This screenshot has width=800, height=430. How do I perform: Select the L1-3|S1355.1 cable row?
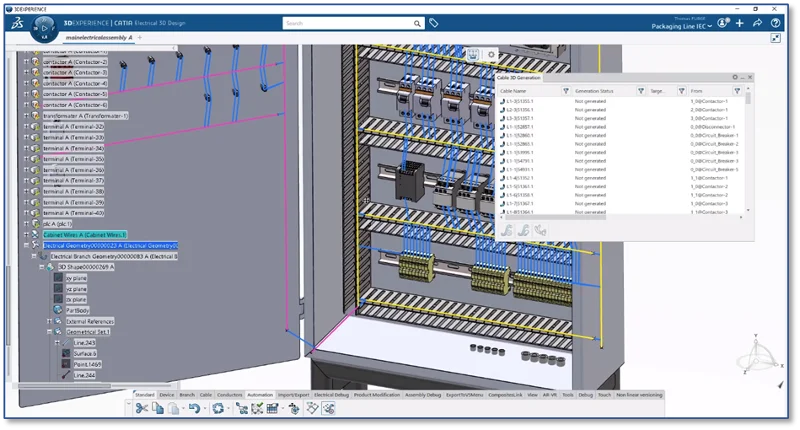[x=520, y=102]
